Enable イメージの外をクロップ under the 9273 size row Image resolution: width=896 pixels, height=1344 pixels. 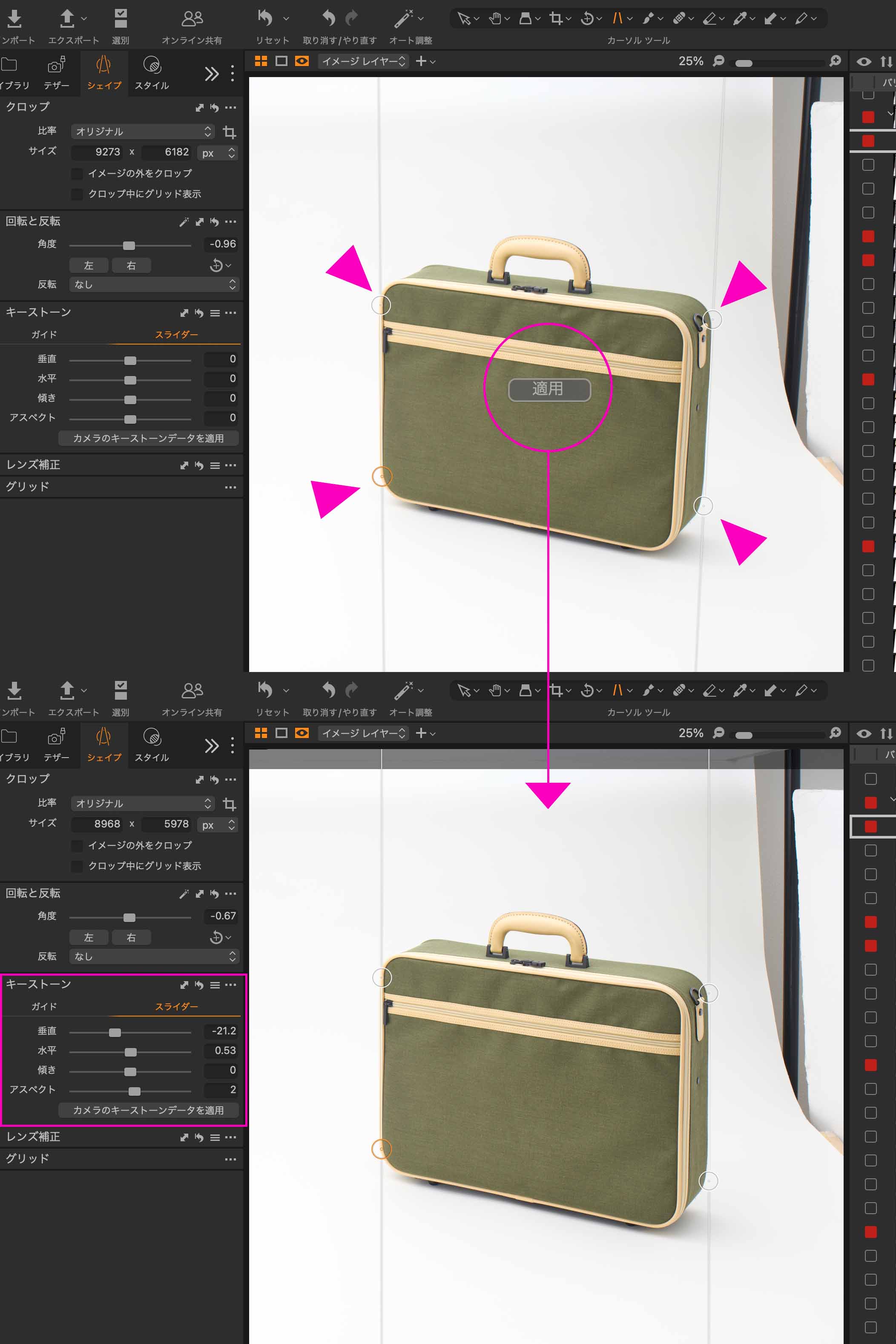(77, 173)
